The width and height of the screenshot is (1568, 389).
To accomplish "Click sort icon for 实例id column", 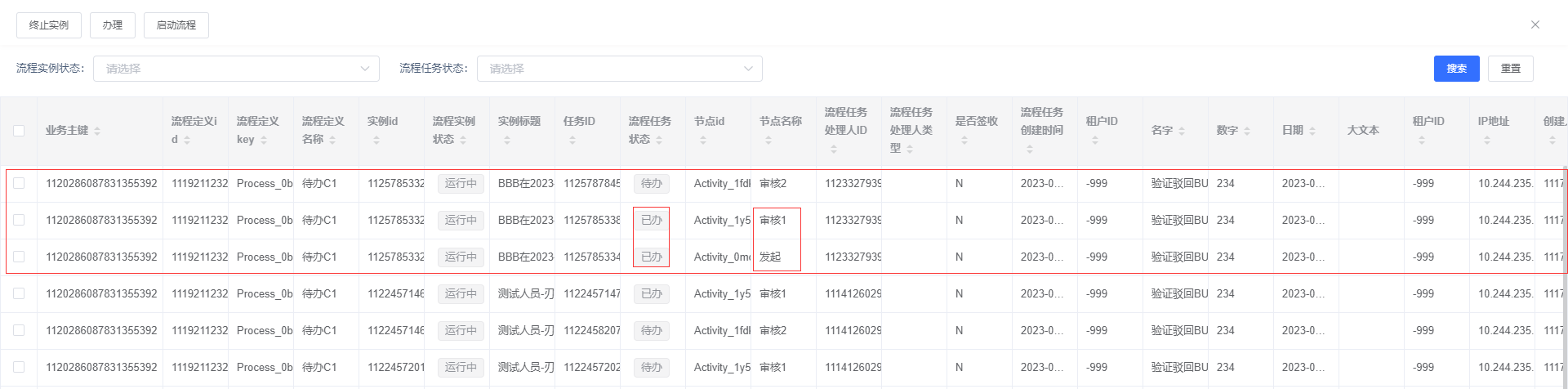I will pos(376,140).
